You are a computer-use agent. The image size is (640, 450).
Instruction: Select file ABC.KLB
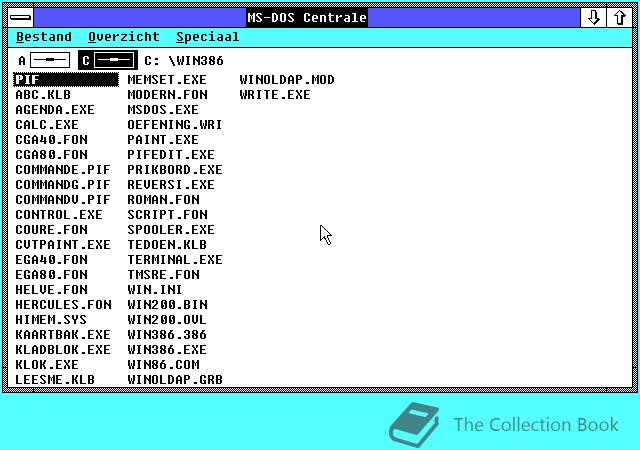tap(43, 95)
